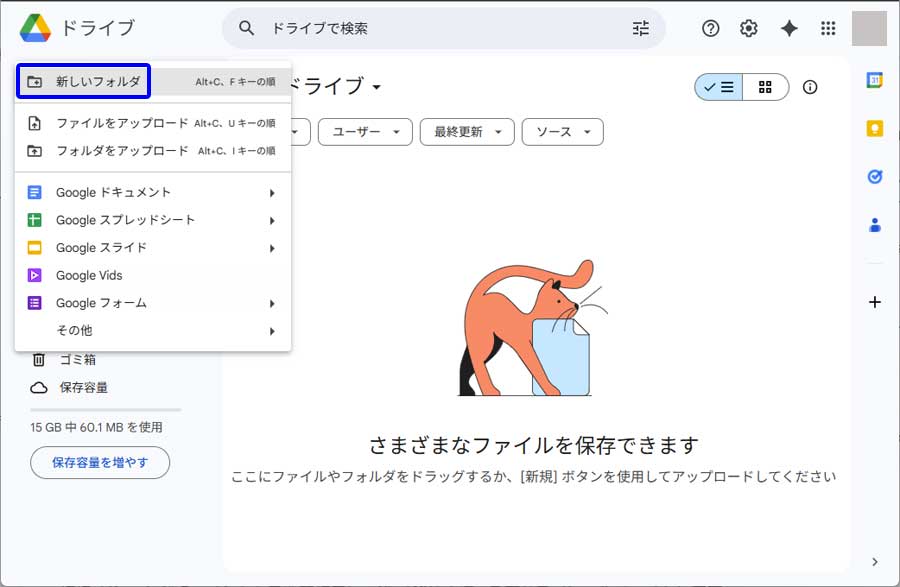
Task: Click the storage usage progress bar
Action: click(x=106, y=410)
